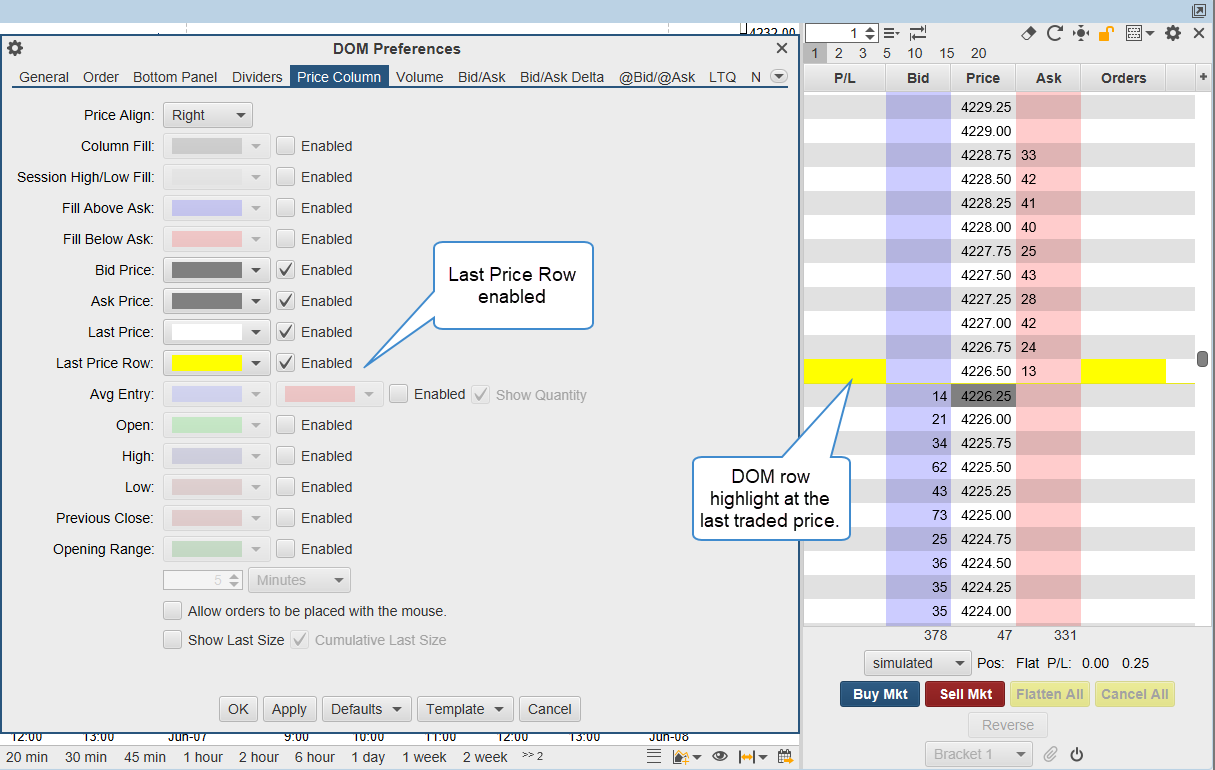This screenshot has width=1215, height=770.
Task: Check Allow orders to be placed with mouse
Action: pos(173,611)
